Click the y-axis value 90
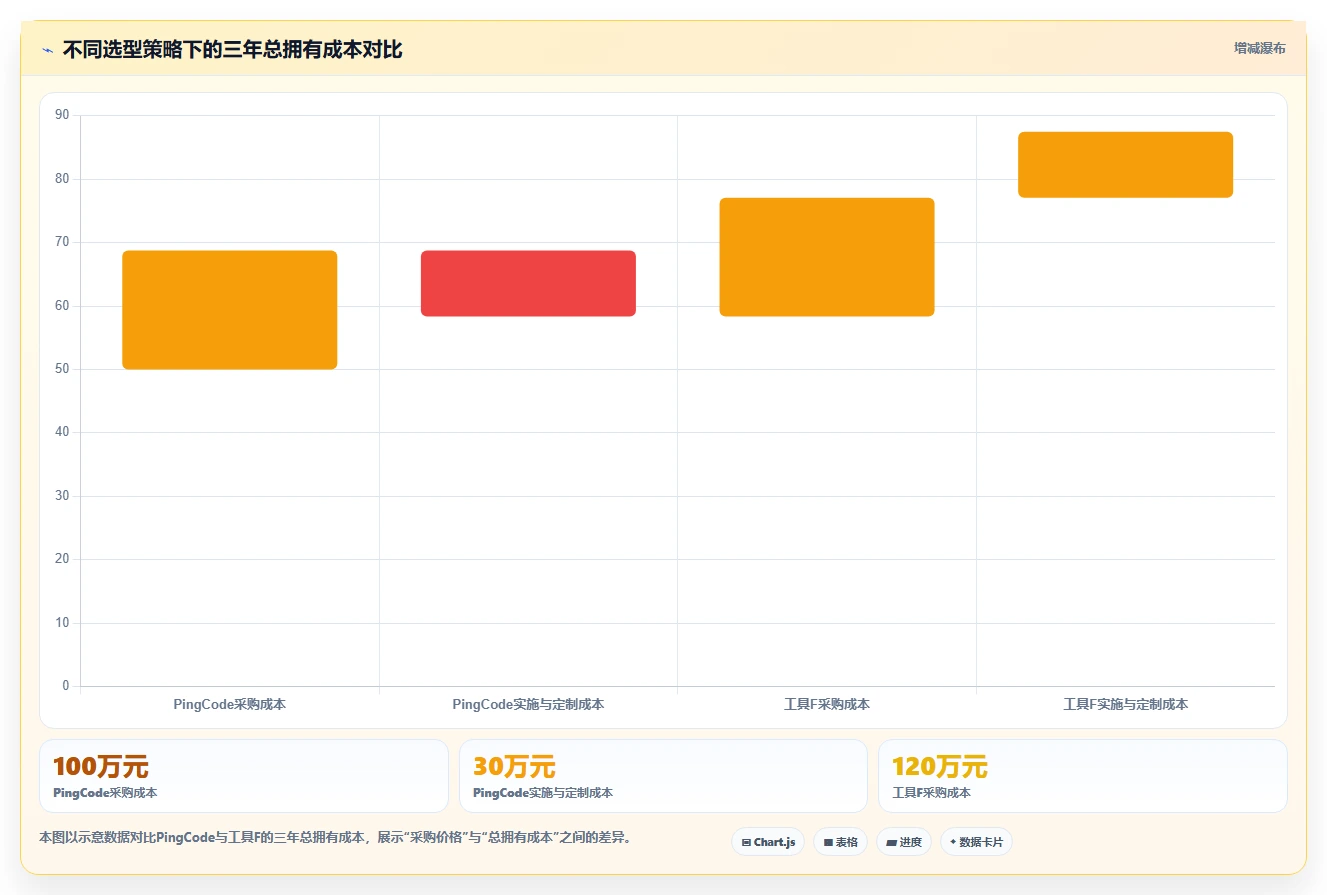Viewport: 1327px width, 895px height. [x=62, y=115]
